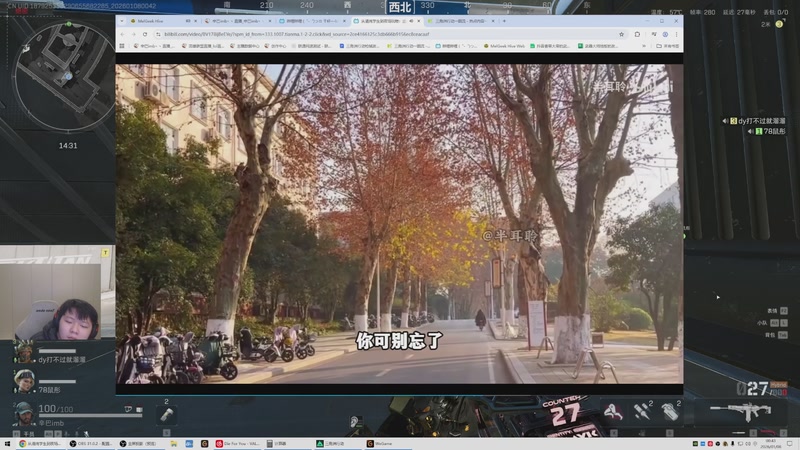Click speaker icon beside dy打不过就溜溜 voice

pos(725,121)
